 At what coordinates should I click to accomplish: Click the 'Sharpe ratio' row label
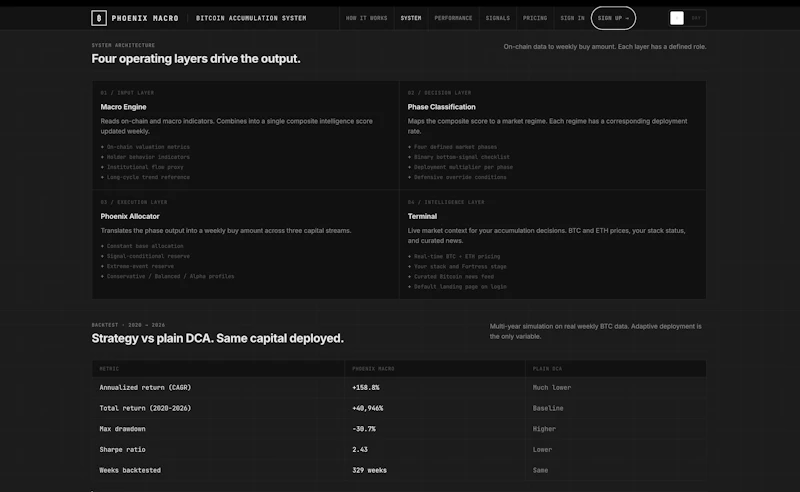122,450
